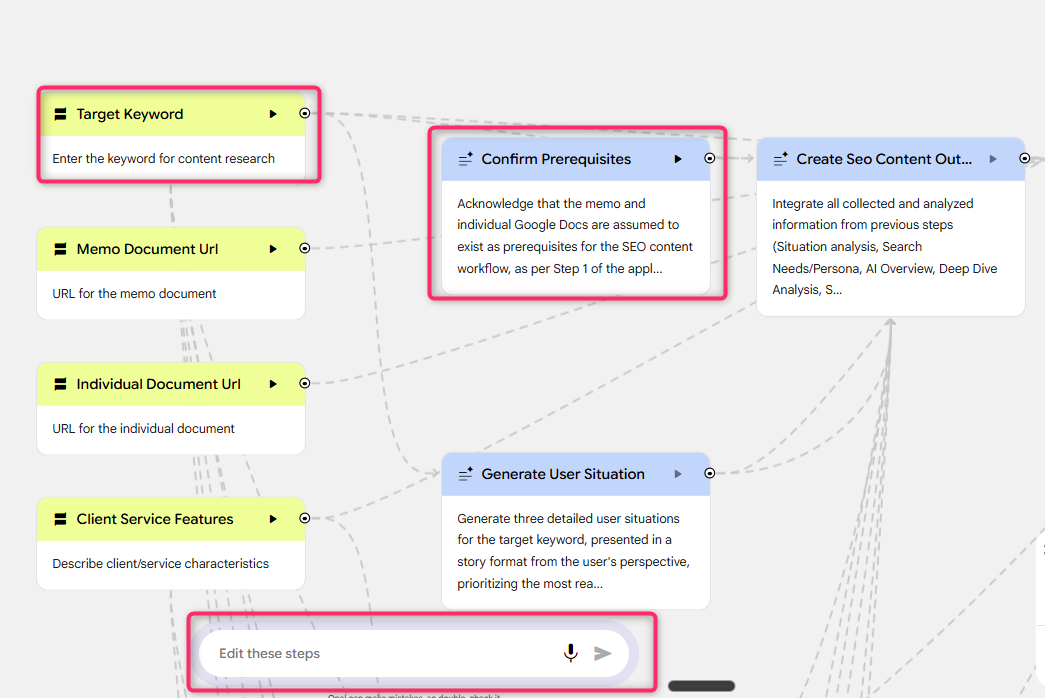Click the microphone icon in edit box
The image size is (1045, 698).
570,653
